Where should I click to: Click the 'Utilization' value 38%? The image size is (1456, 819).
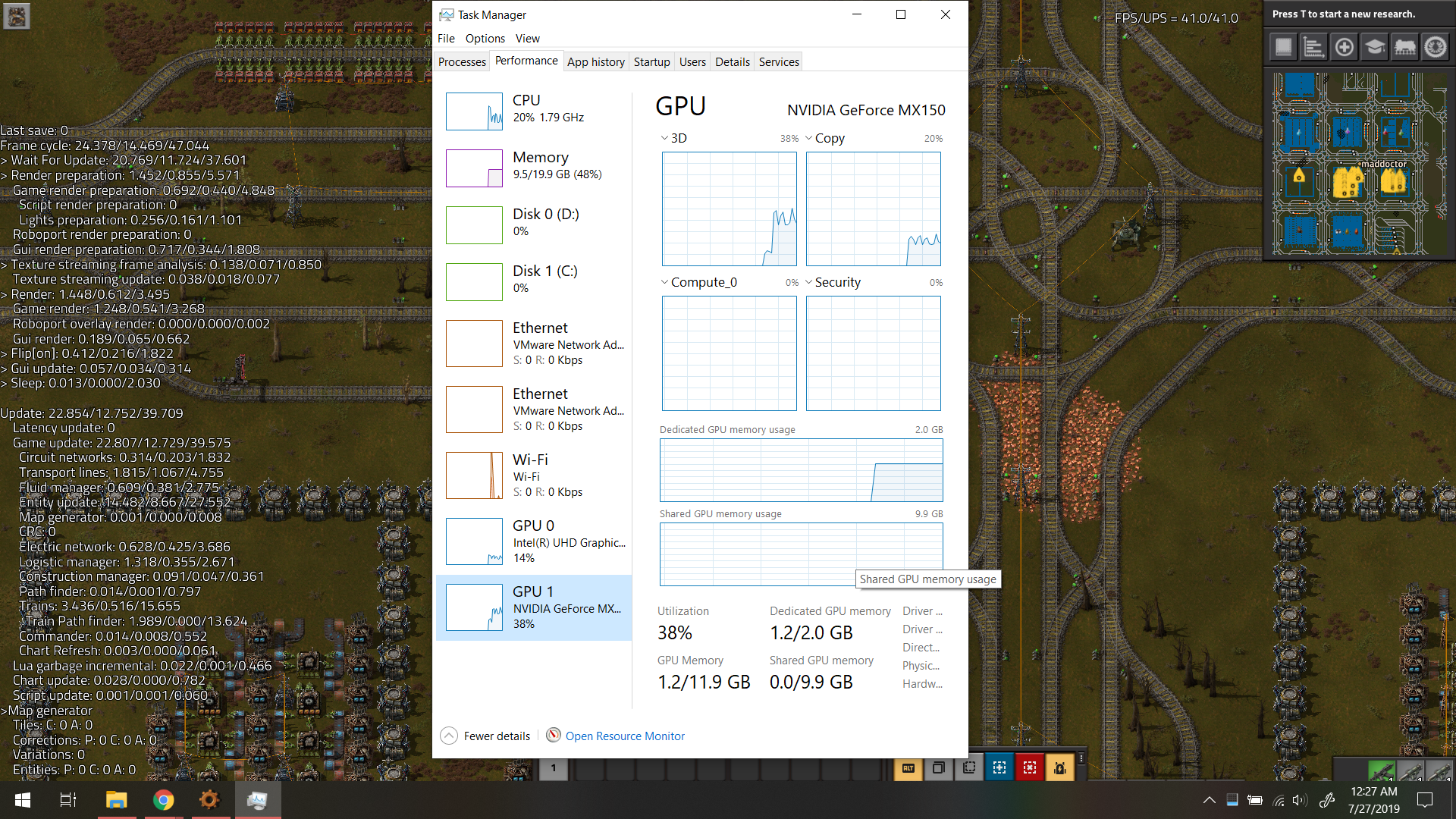click(x=675, y=632)
